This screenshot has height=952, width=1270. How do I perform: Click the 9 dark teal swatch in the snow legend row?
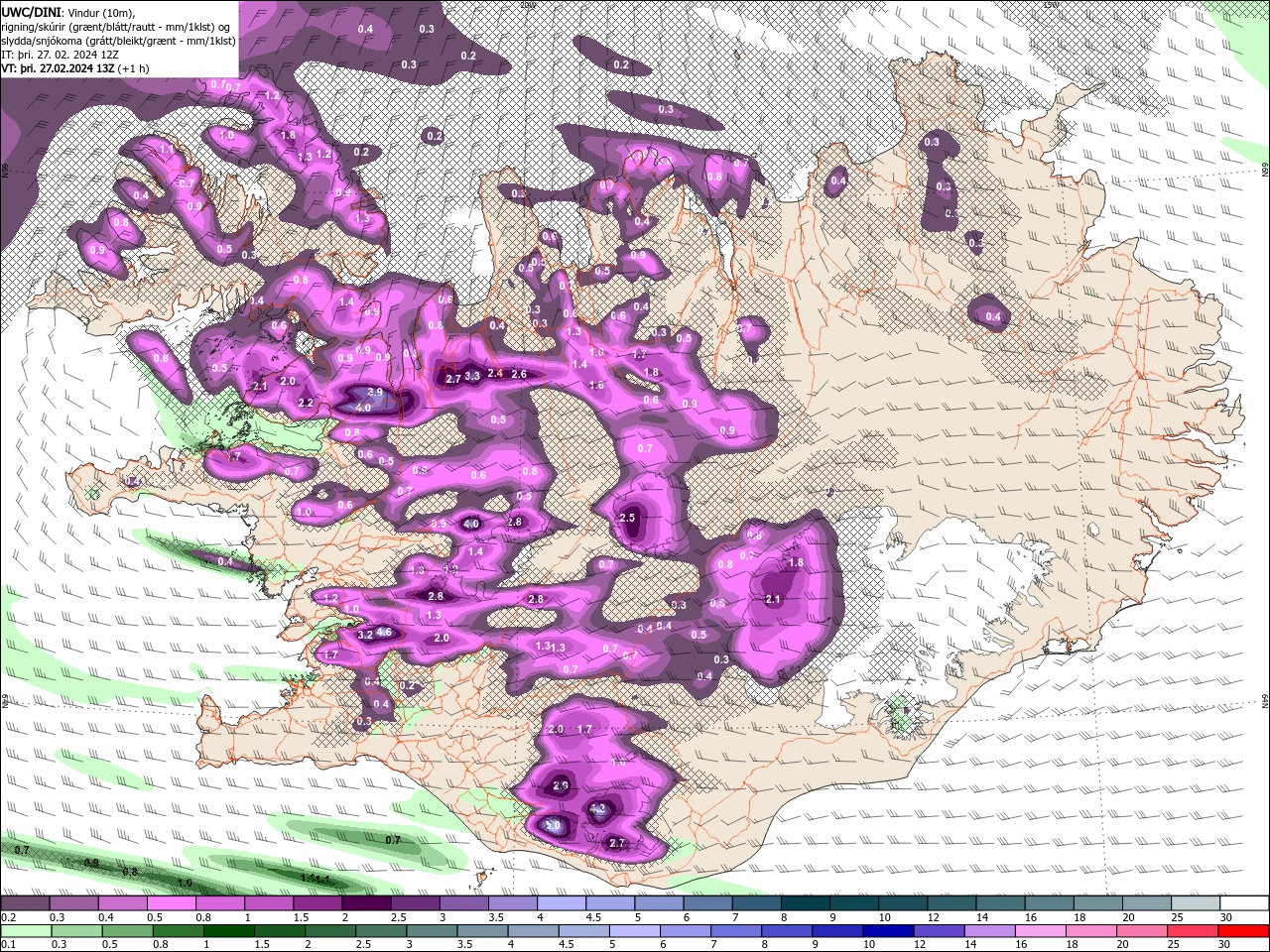(854, 903)
